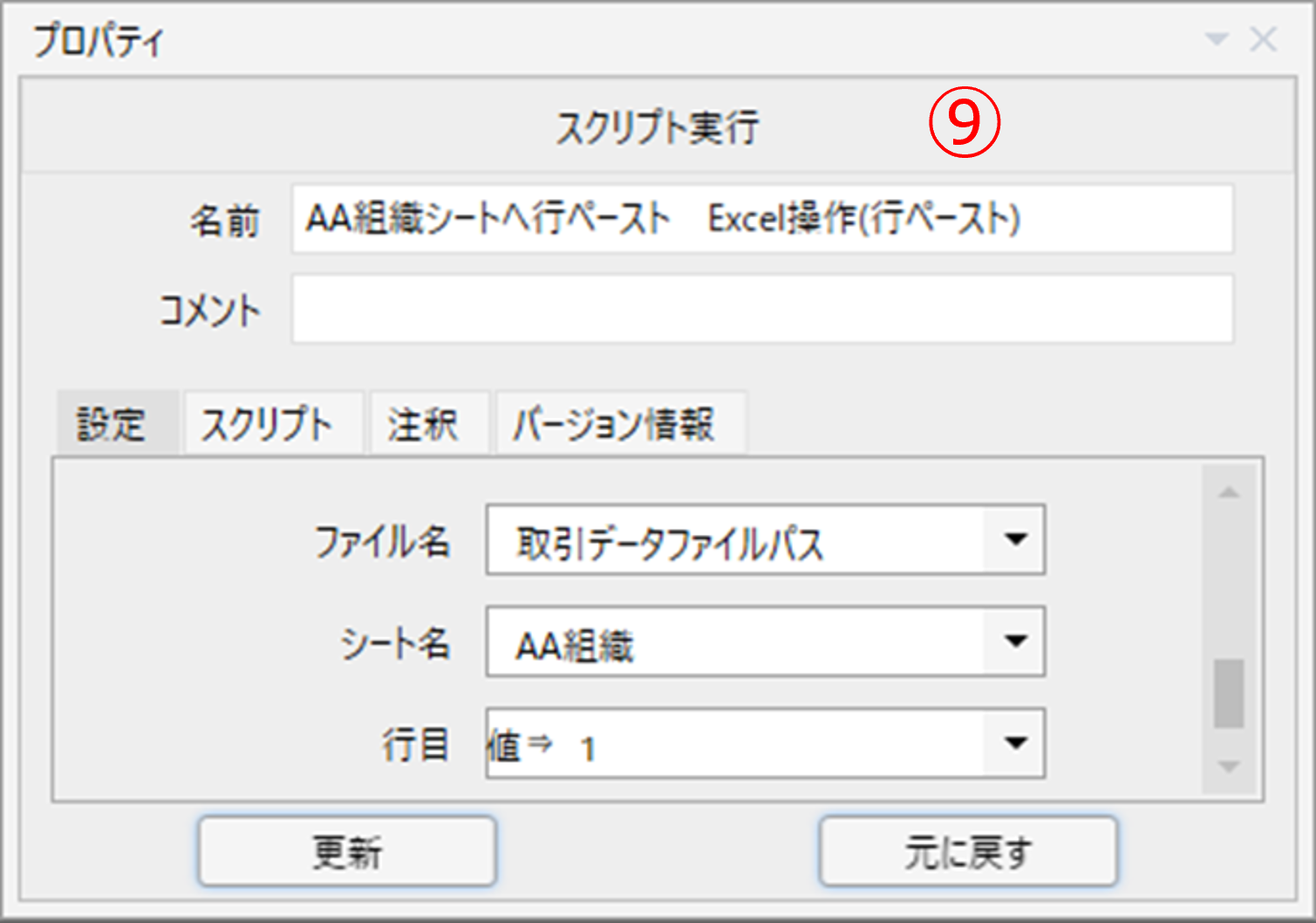Click the スクリプト実行 header title
The image size is (1316, 923).
[658, 126]
